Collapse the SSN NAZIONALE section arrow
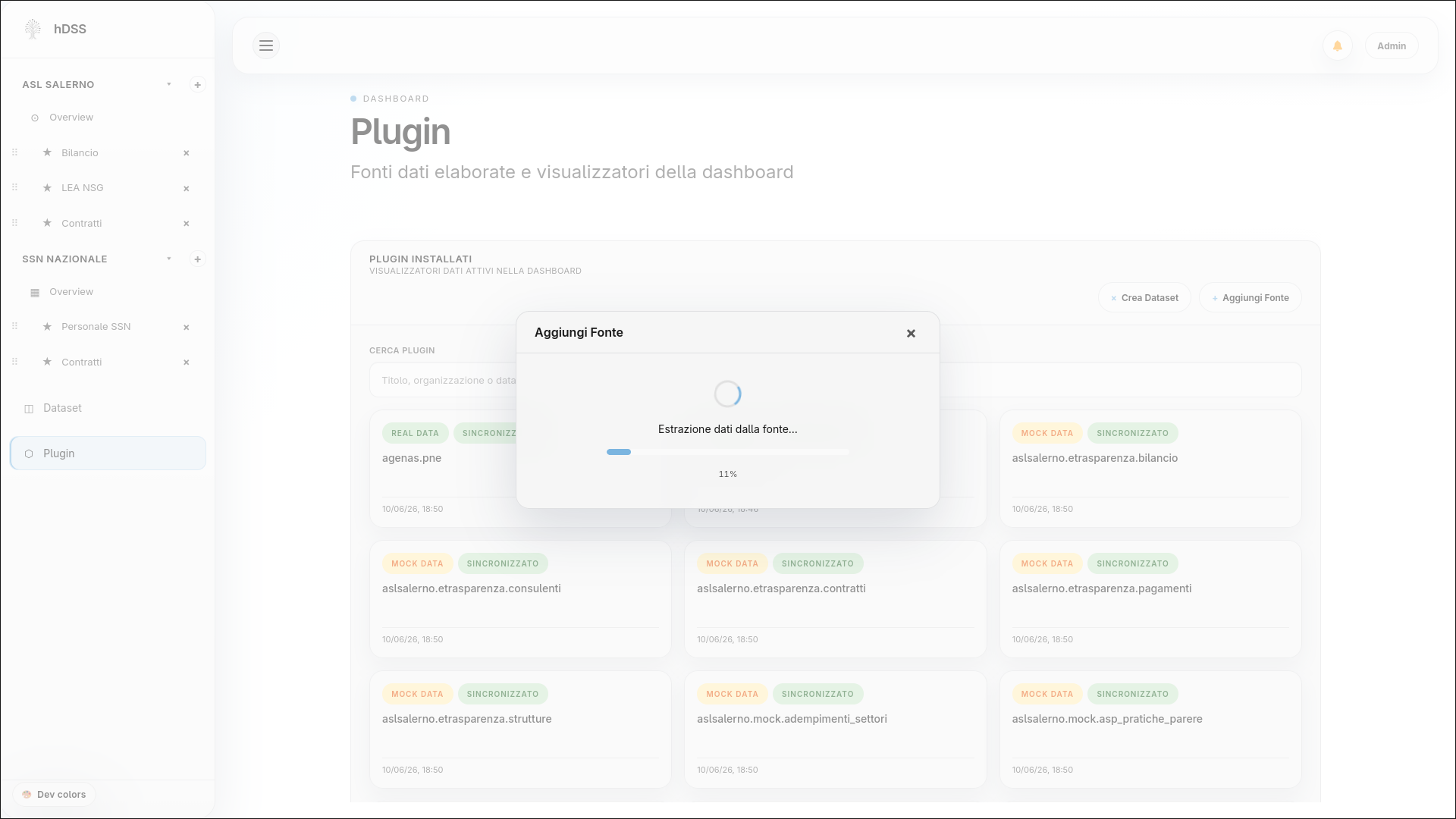The image size is (1456, 819). point(169,259)
